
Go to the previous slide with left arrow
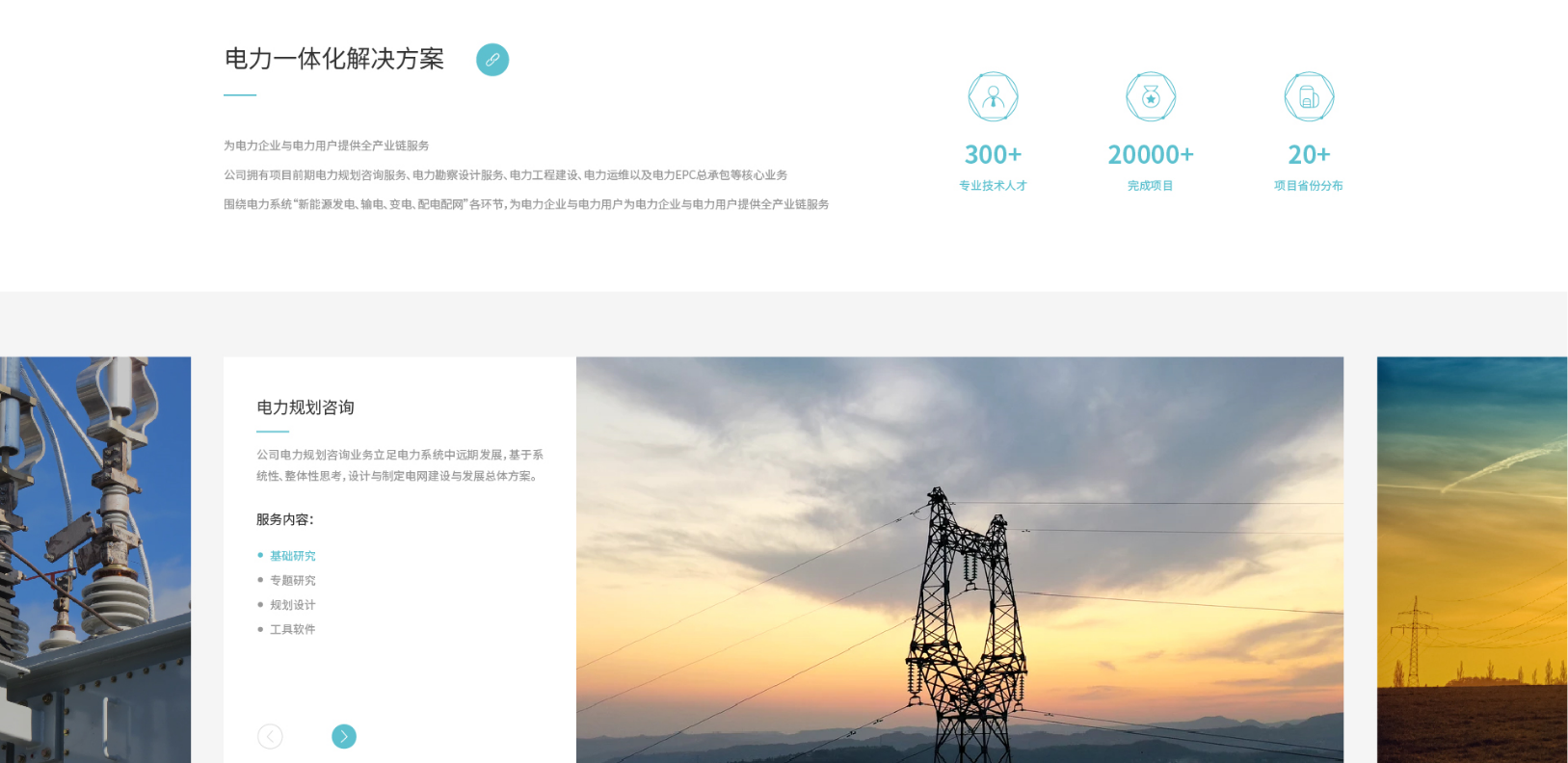click(x=270, y=736)
